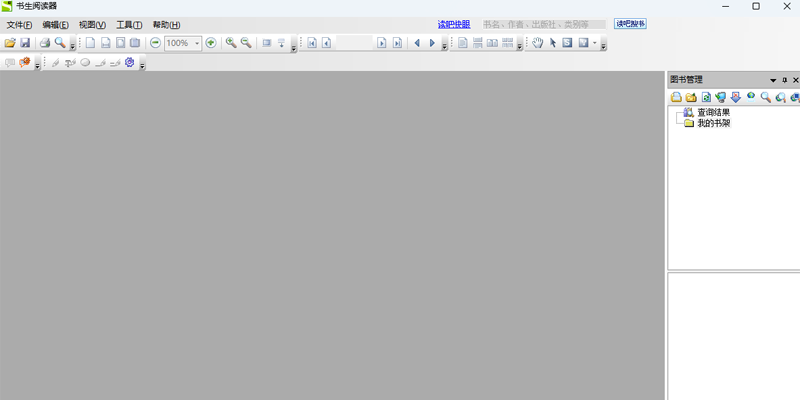This screenshot has height=400, width=800.
Task: Click the 读吧快眼 link
Action: [453, 24]
